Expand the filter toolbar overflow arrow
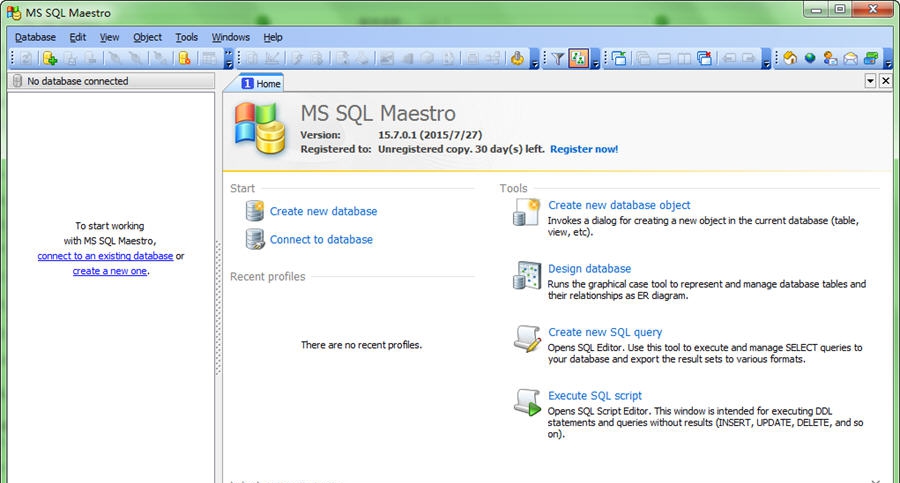The width and height of the screenshot is (900, 483). pos(596,61)
